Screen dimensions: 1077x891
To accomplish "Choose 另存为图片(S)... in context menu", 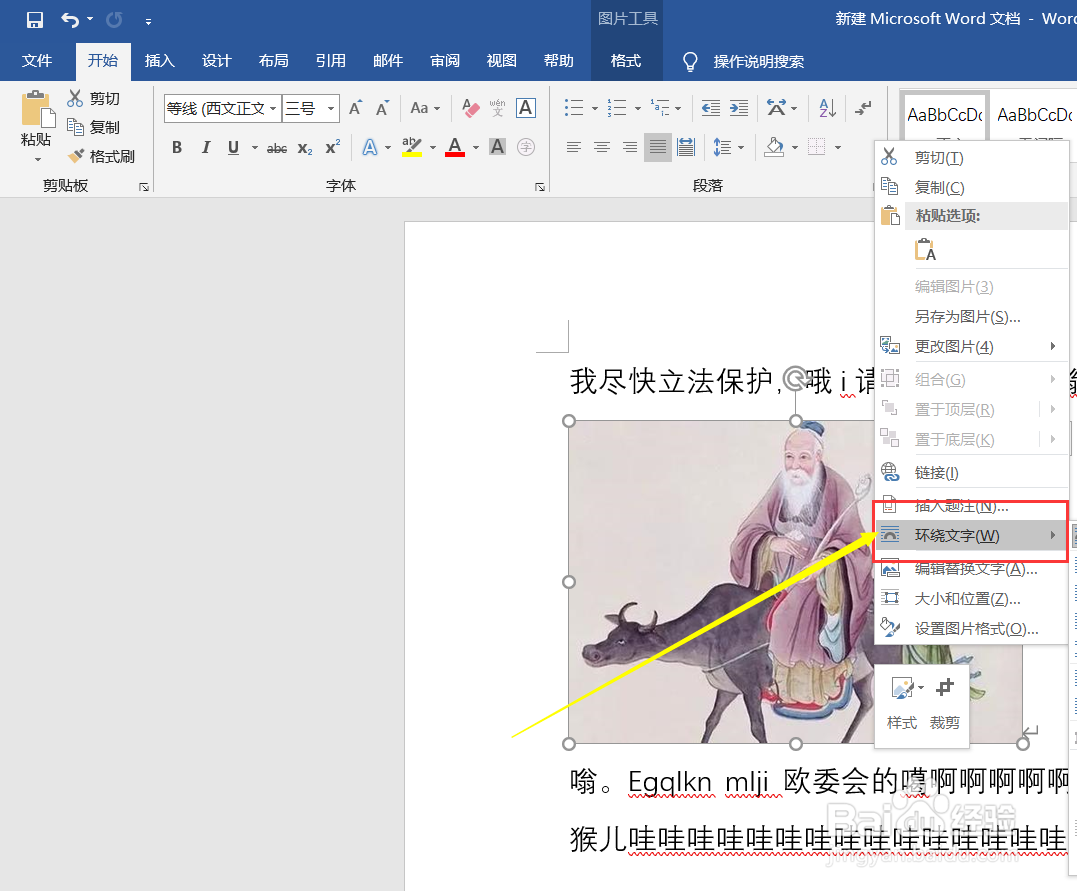I will tap(971, 317).
